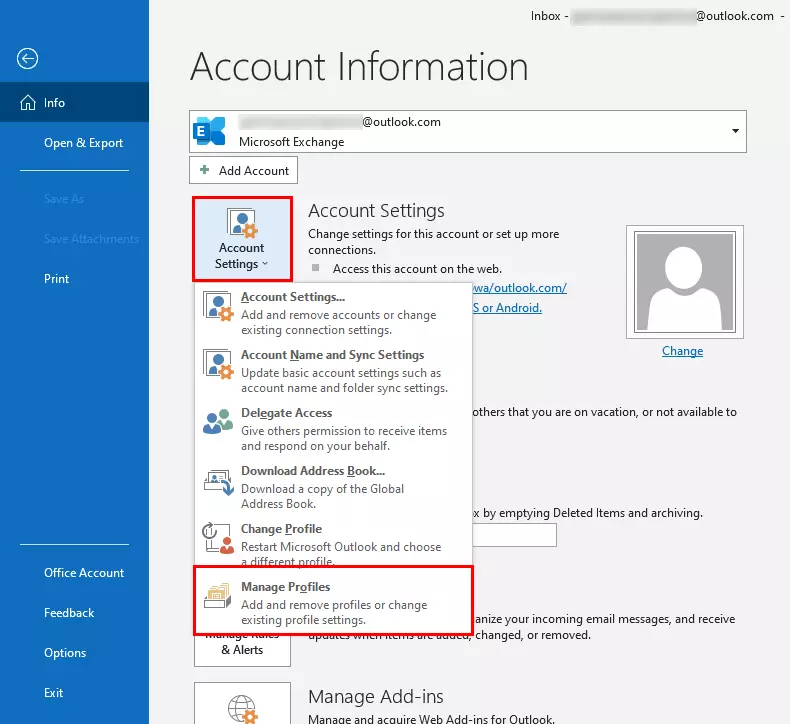Open Feedback in the sidebar
Image resolution: width=790 pixels, height=724 pixels.
(75, 613)
